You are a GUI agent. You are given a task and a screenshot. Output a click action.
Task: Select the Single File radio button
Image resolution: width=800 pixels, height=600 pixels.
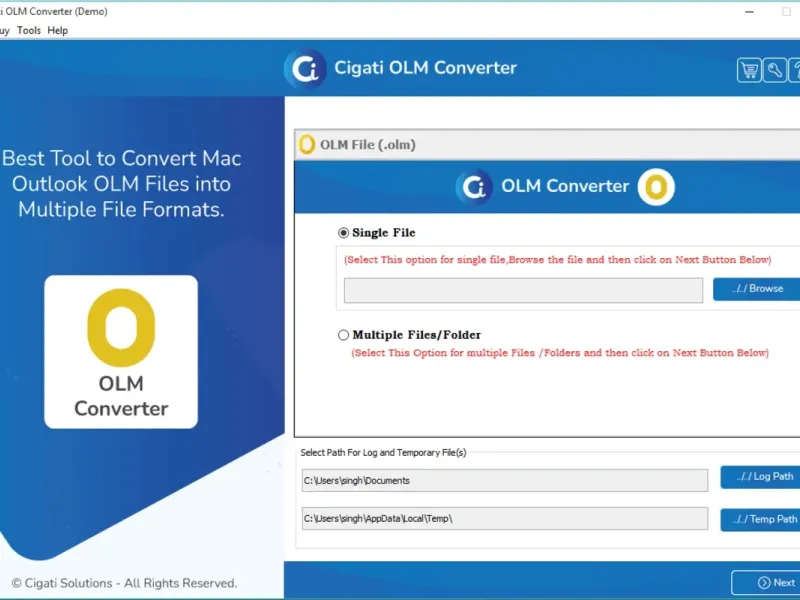pyautogui.click(x=343, y=233)
